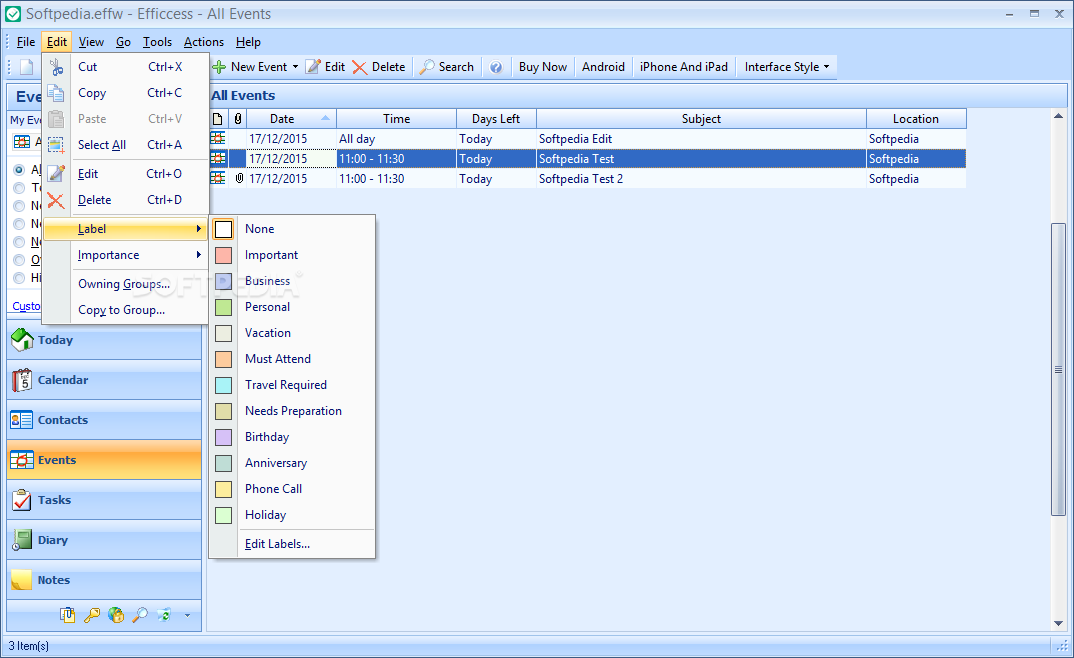
Task: Expand the Label submenu
Action: point(125,229)
